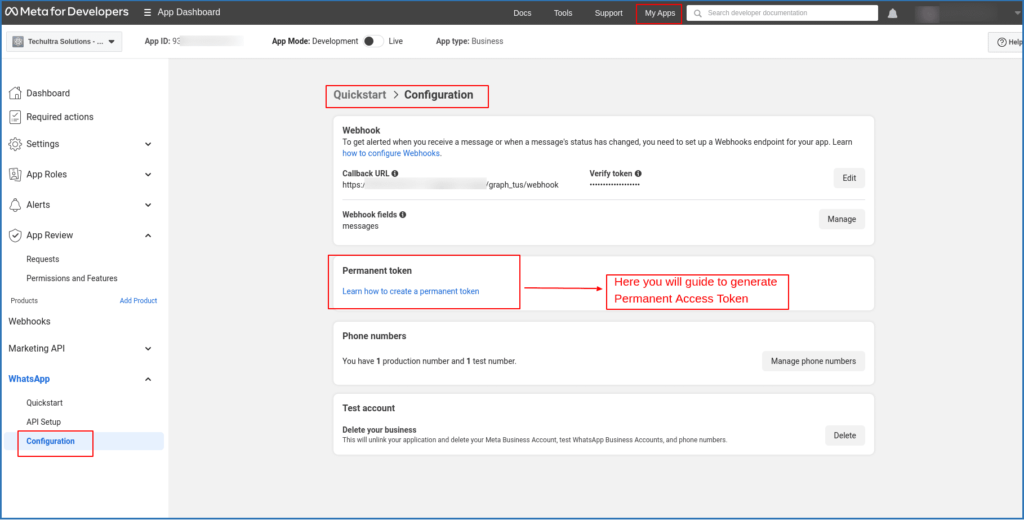Click the Dashboard sidebar item label
Viewport: 1024px width, 520px height.
(48, 93)
